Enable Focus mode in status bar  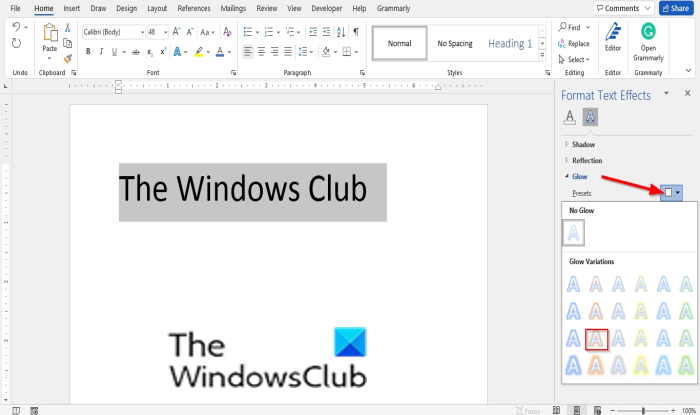[528, 411]
